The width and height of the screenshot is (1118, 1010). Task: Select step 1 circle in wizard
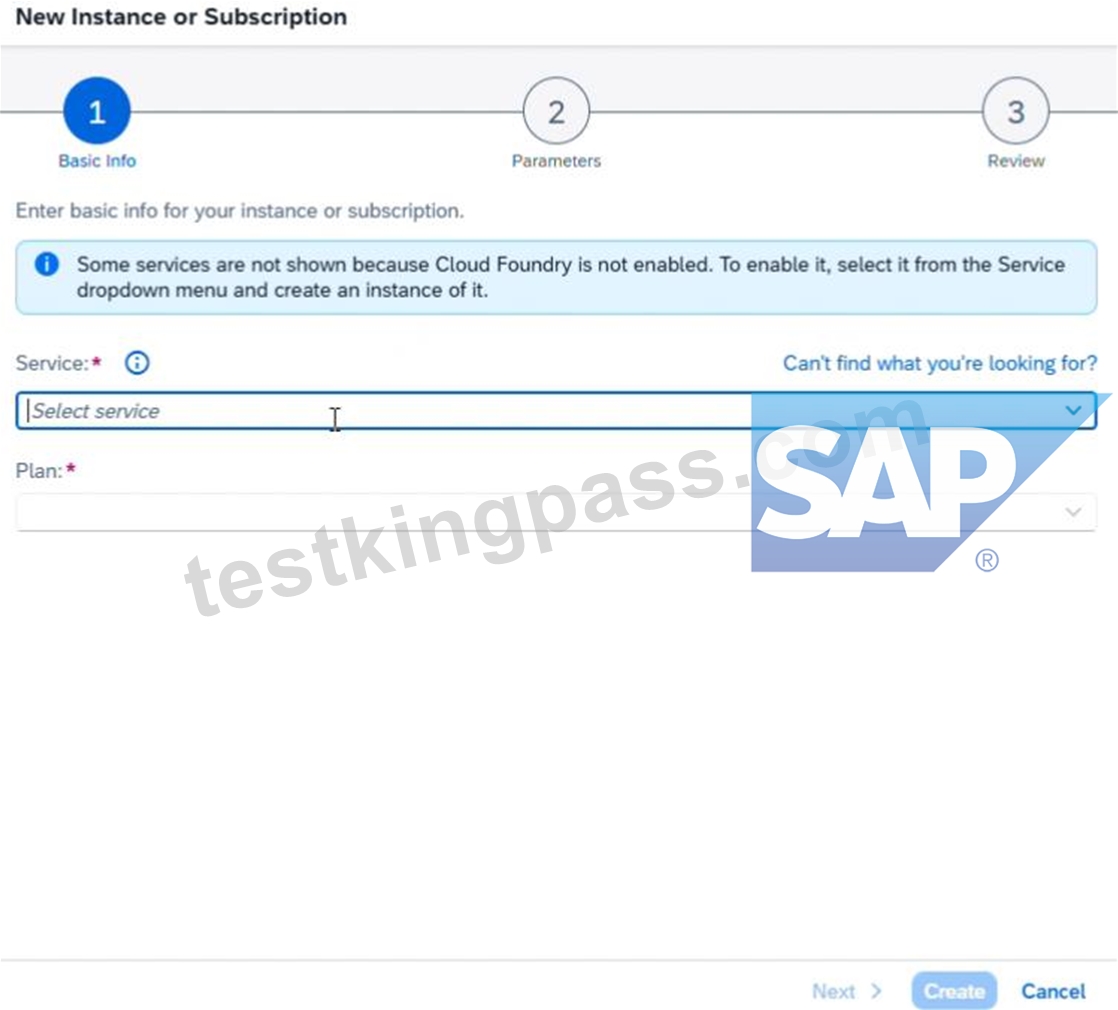[97, 110]
